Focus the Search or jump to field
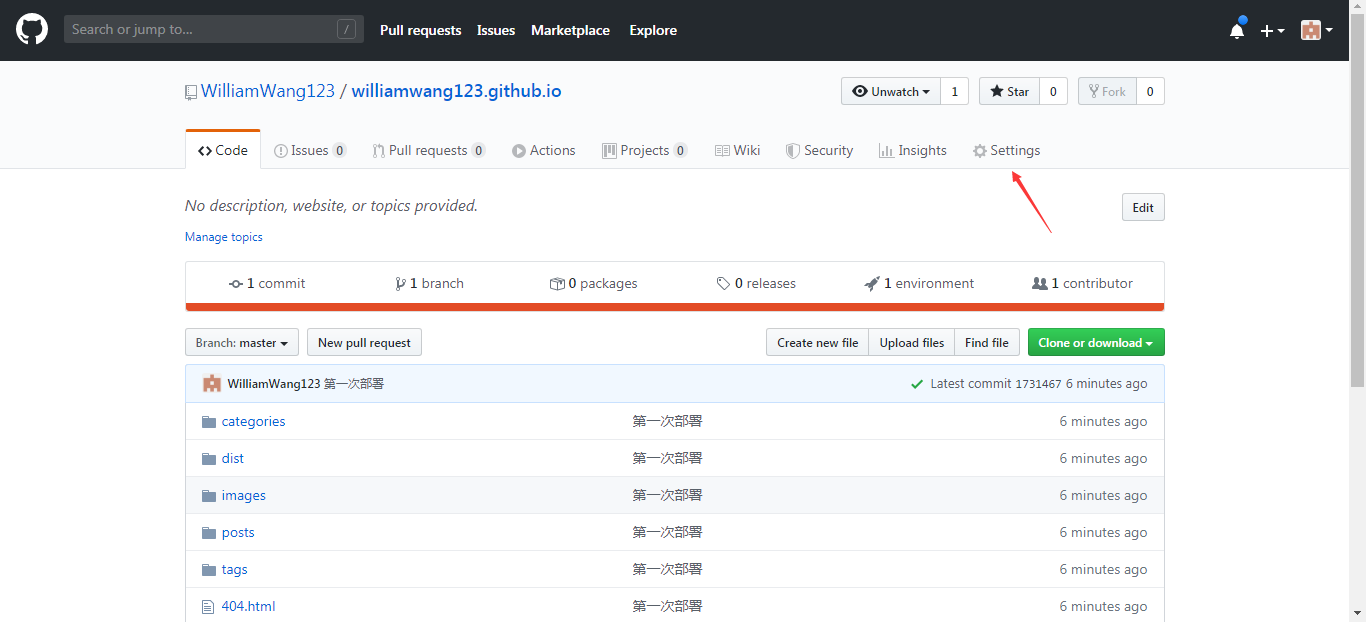 [x=214, y=30]
